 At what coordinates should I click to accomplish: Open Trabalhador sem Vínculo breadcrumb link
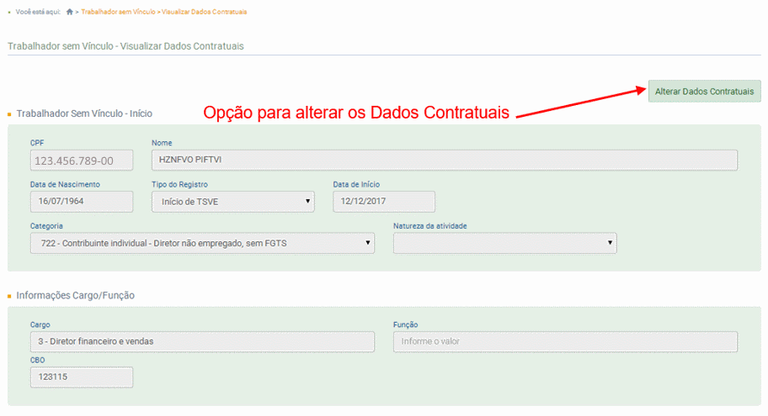point(118,12)
